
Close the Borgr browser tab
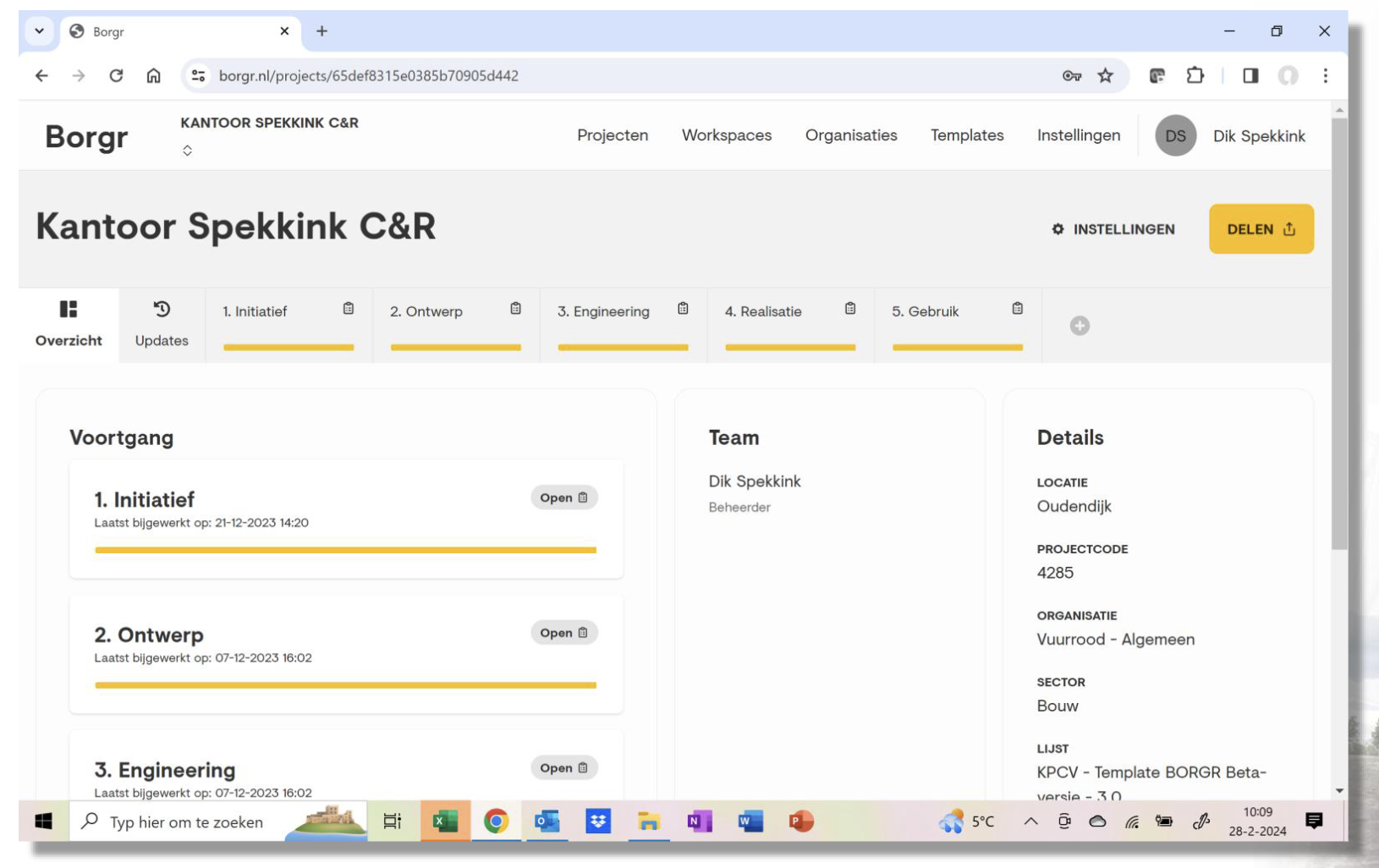284,31
